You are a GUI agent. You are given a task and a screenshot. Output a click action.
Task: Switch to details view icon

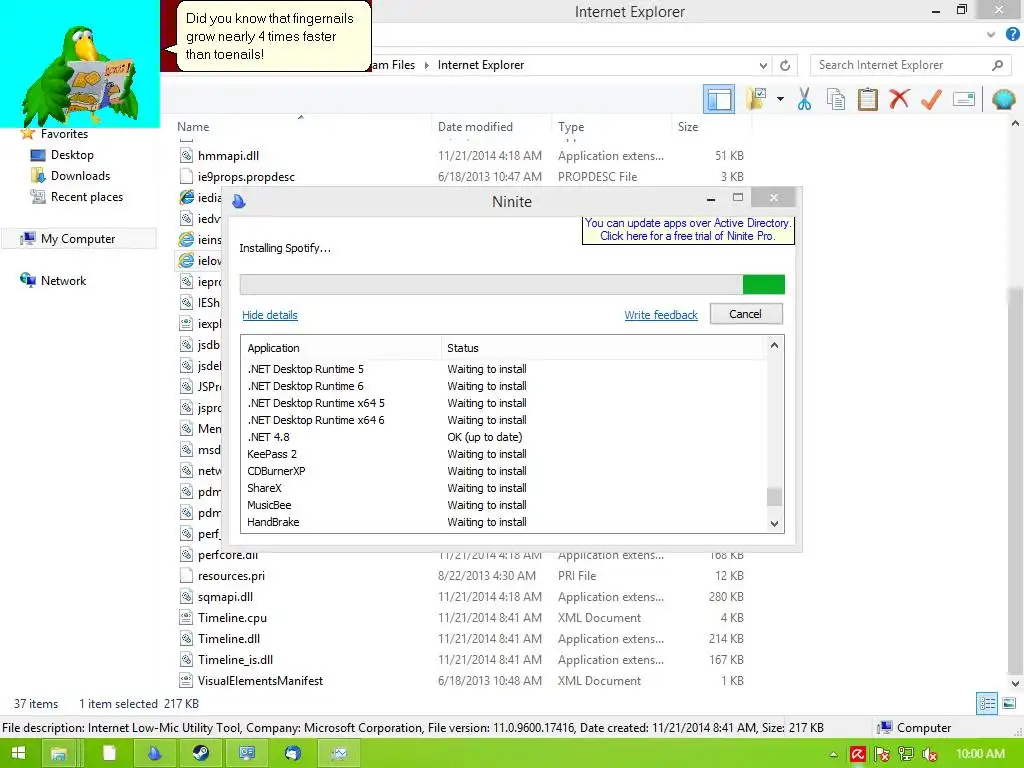[987, 703]
